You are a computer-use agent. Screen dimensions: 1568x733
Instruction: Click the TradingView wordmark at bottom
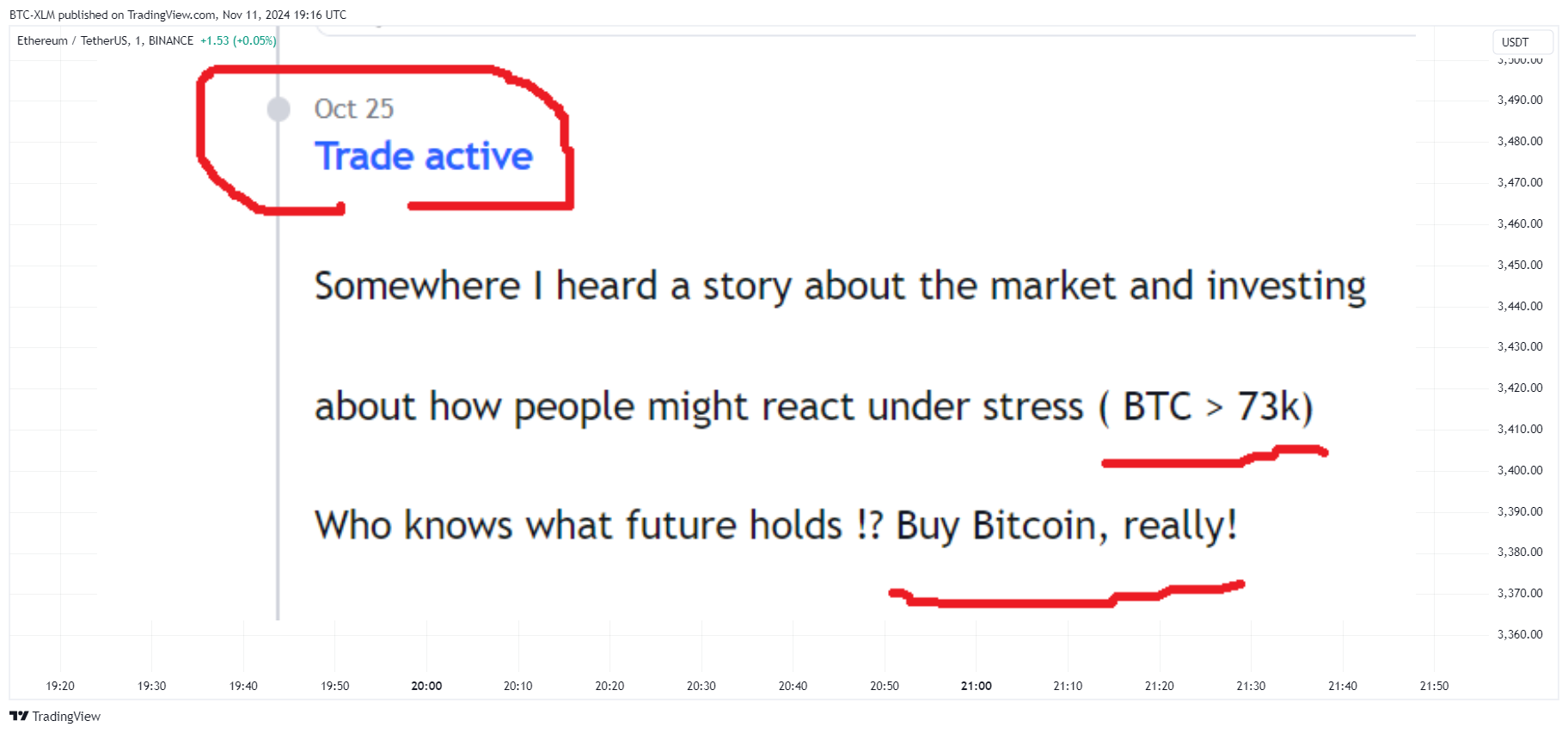tap(66, 716)
